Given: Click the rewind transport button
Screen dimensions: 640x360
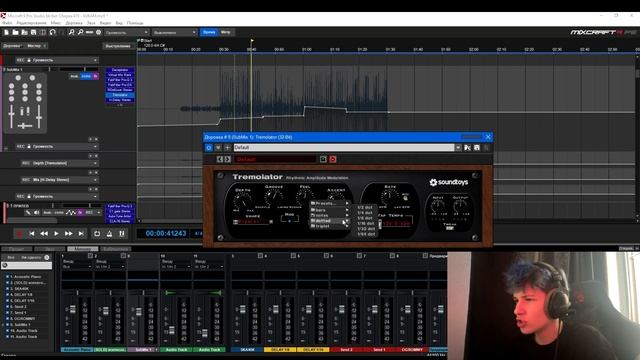Looking at the screenshot, I should (44, 233).
